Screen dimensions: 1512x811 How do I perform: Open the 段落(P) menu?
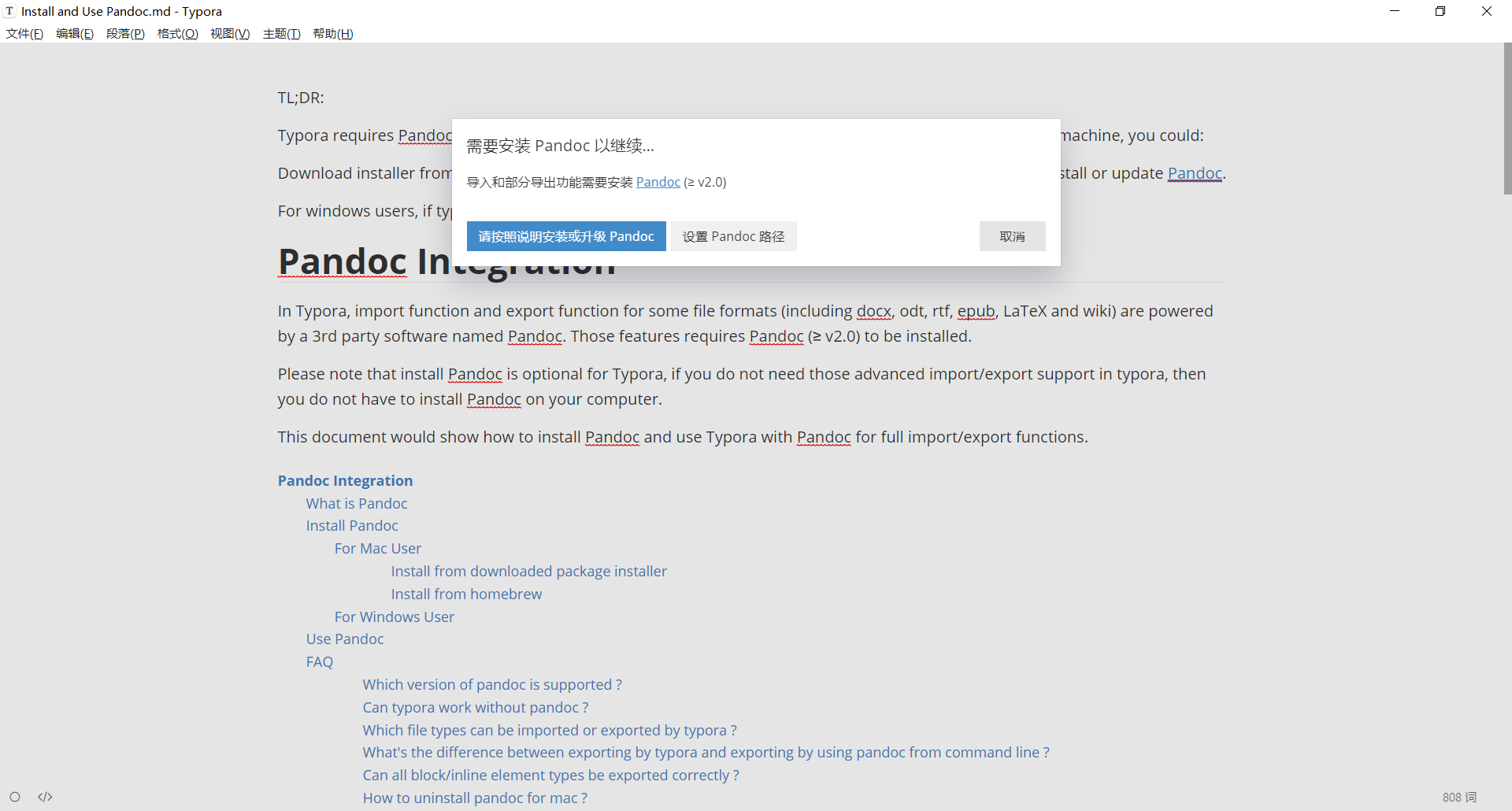(x=125, y=34)
